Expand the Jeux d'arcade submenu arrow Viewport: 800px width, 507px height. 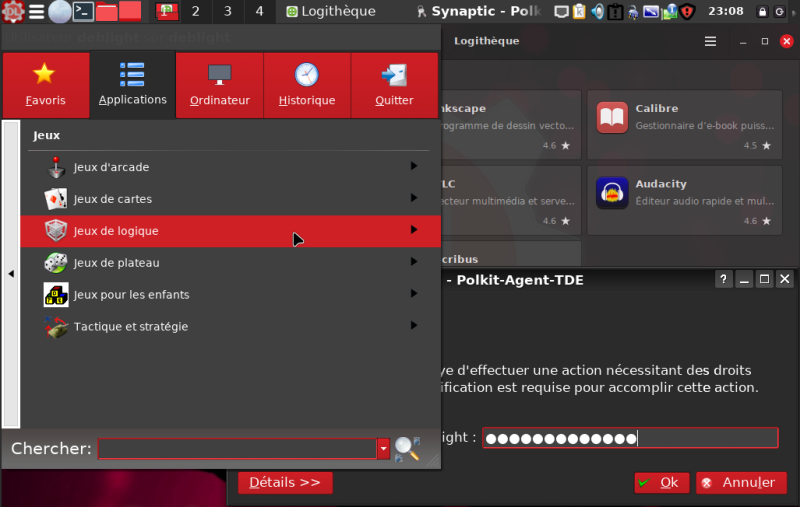[x=414, y=167]
